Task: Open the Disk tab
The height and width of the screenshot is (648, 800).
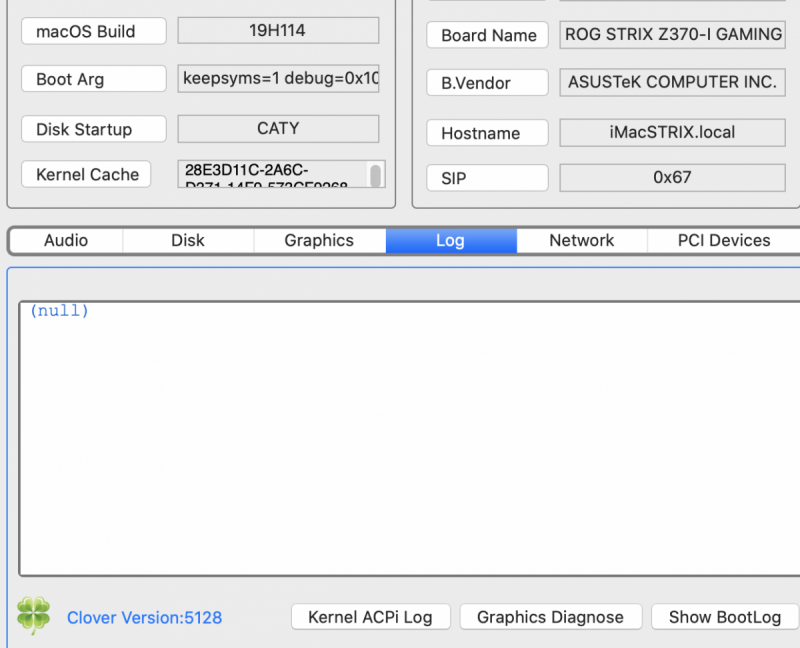Action: 188,241
